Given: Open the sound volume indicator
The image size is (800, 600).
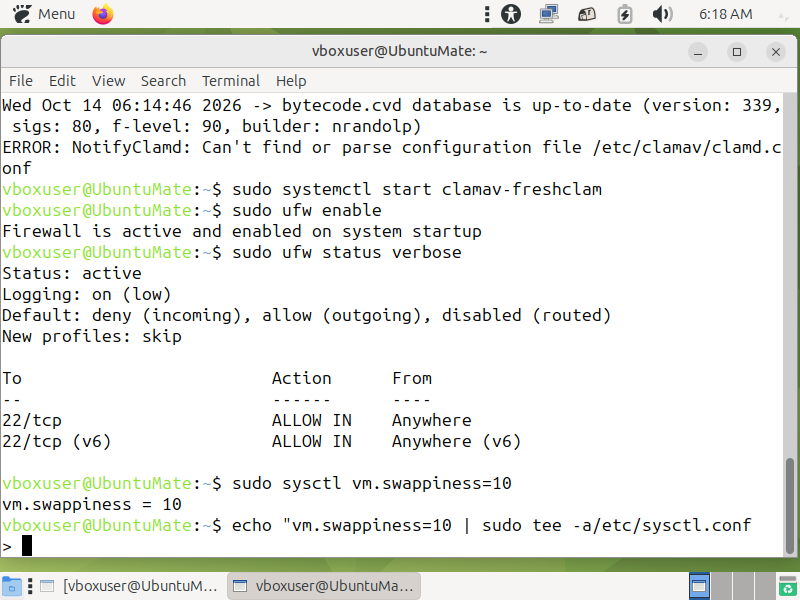Looking at the screenshot, I should pos(662,14).
